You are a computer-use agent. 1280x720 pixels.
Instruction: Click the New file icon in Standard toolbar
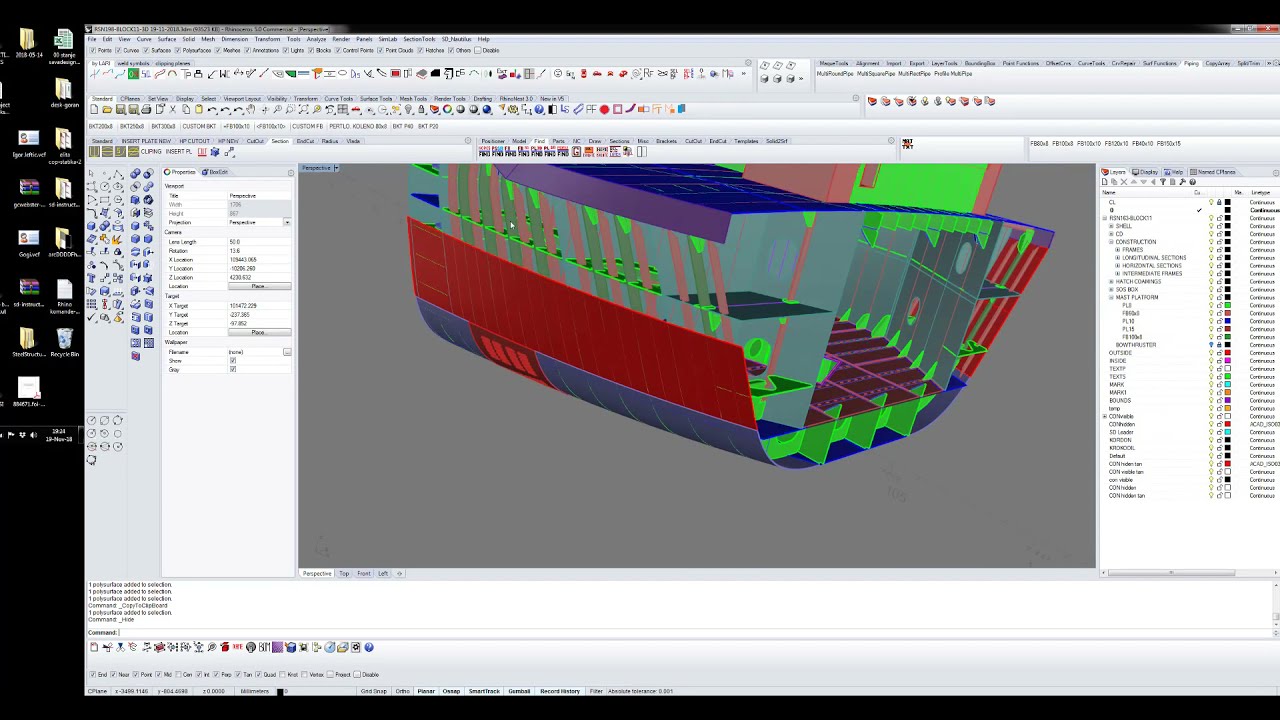(94, 109)
